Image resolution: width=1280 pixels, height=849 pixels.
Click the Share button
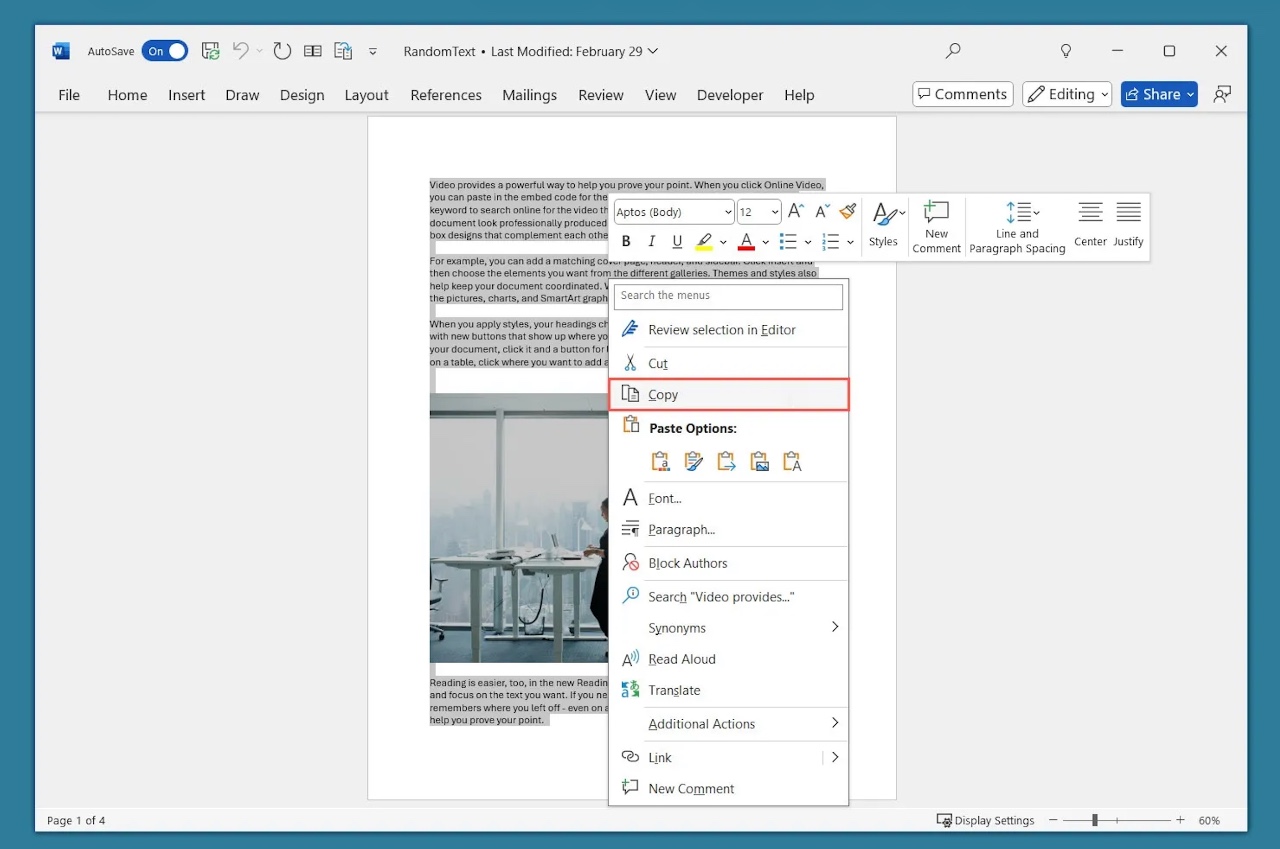tap(1159, 94)
